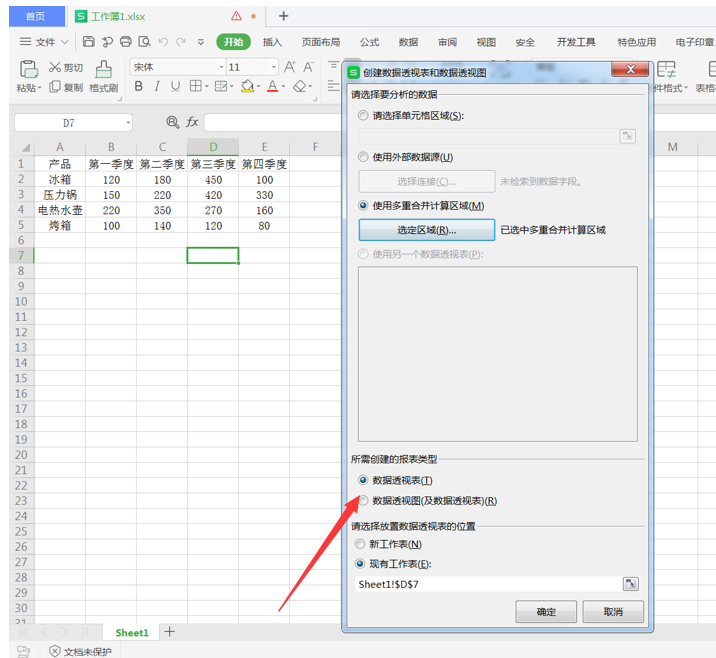The image size is (716, 658).
Task: Open the font name 宋体 dropdown
Action: pos(221,67)
